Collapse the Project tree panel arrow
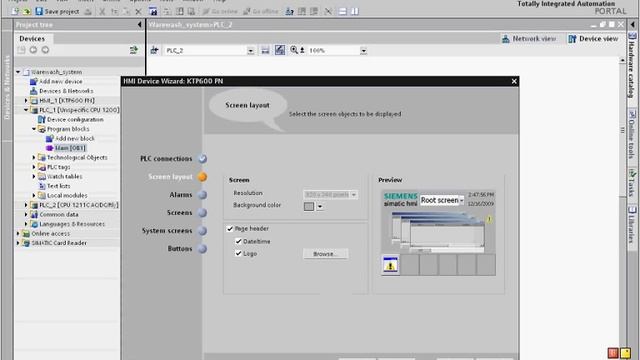The height and width of the screenshot is (360, 640). pos(140,24)
